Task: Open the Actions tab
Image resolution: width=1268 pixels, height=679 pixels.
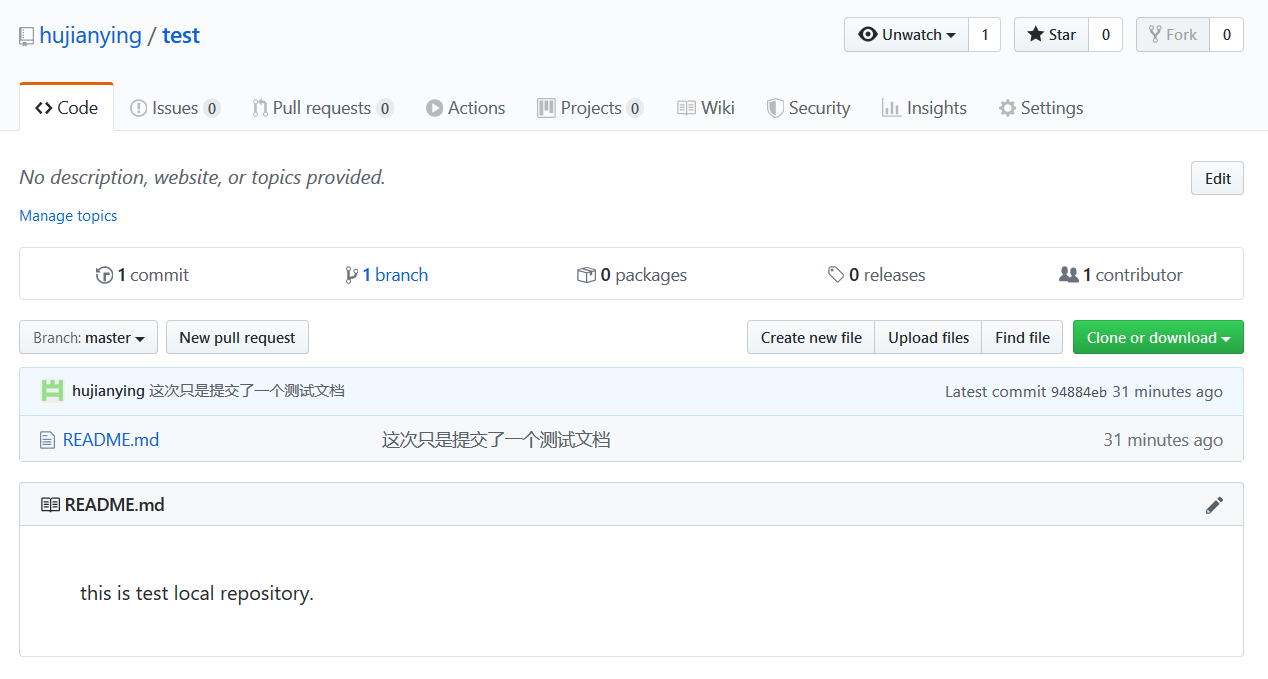Action: tap(466, 108)
